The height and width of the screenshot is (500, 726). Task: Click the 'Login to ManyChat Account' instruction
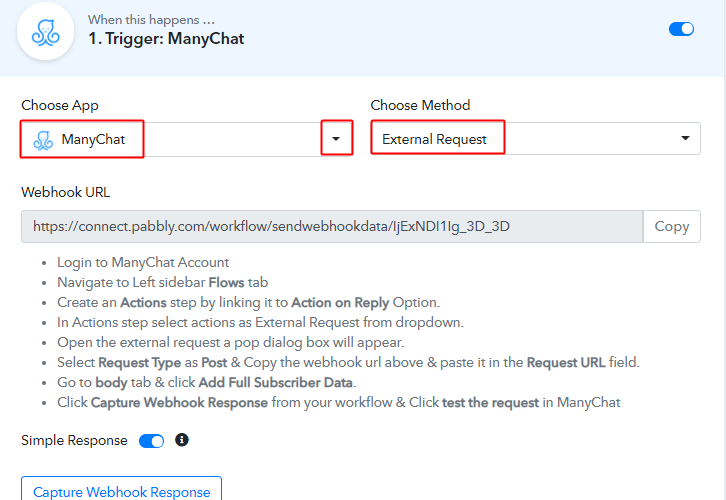click(143, 262)
